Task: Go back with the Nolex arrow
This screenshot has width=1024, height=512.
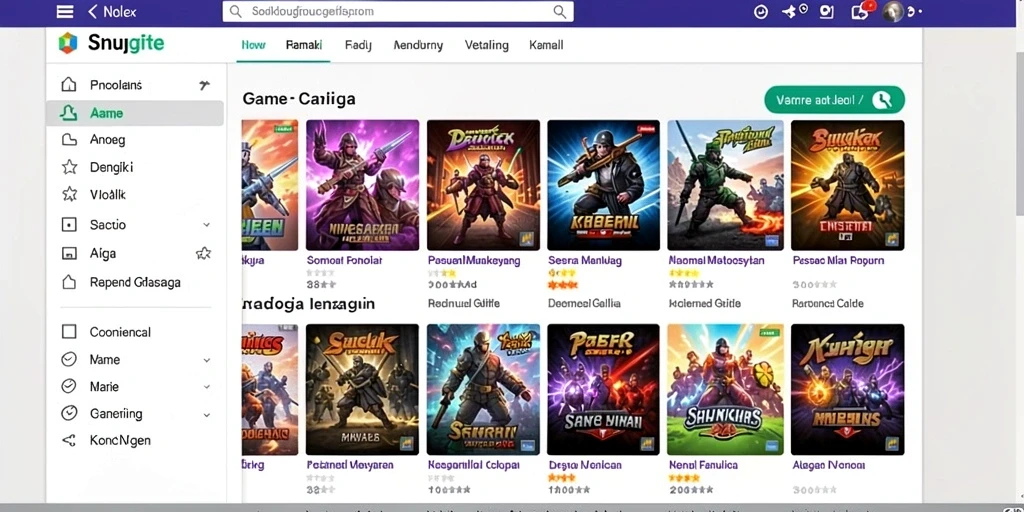Action: [93, 11]
